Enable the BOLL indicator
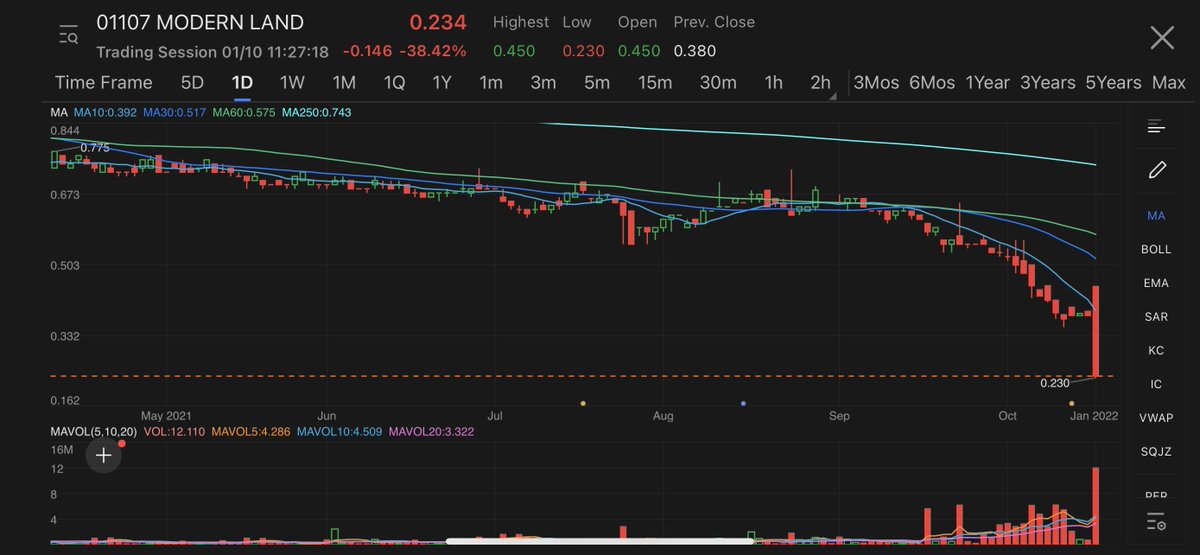The width and height of the screenshot is (1200, 555). (x=1156, y=249)
